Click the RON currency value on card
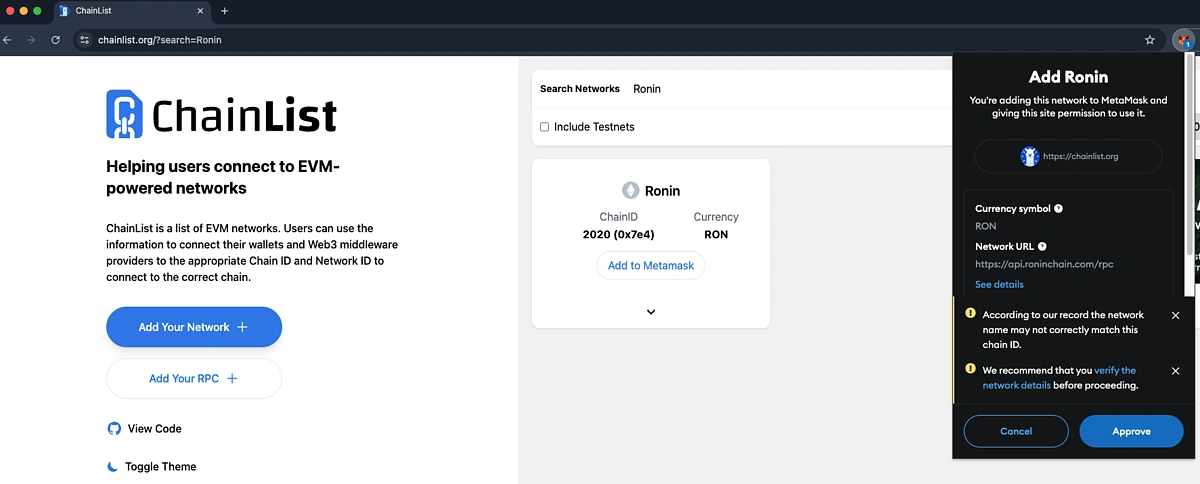The width and height of the screenshot is (1200, 484). point(716,235)
